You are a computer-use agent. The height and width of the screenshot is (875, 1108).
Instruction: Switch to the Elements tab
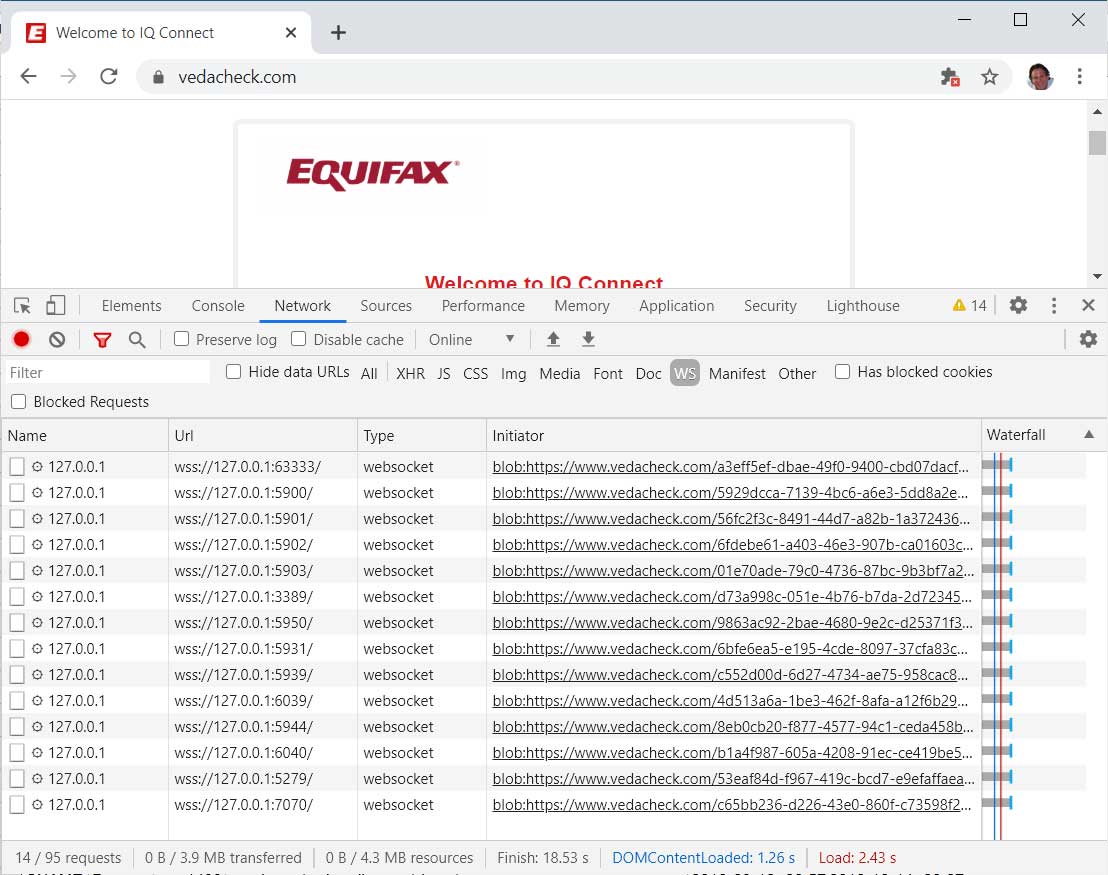pos(131,305)
